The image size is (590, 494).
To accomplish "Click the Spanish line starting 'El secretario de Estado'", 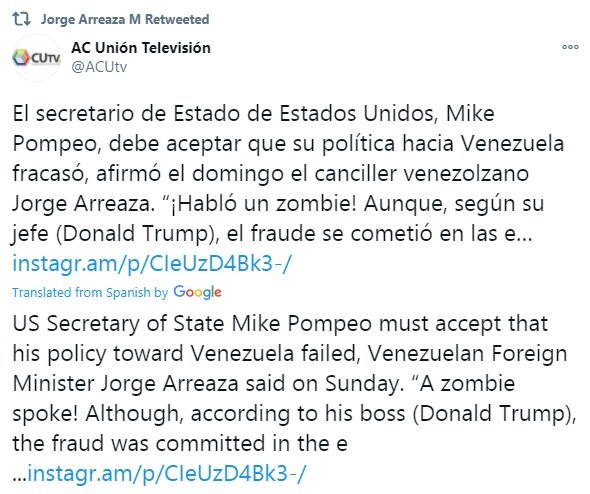I will coord(254,114).
